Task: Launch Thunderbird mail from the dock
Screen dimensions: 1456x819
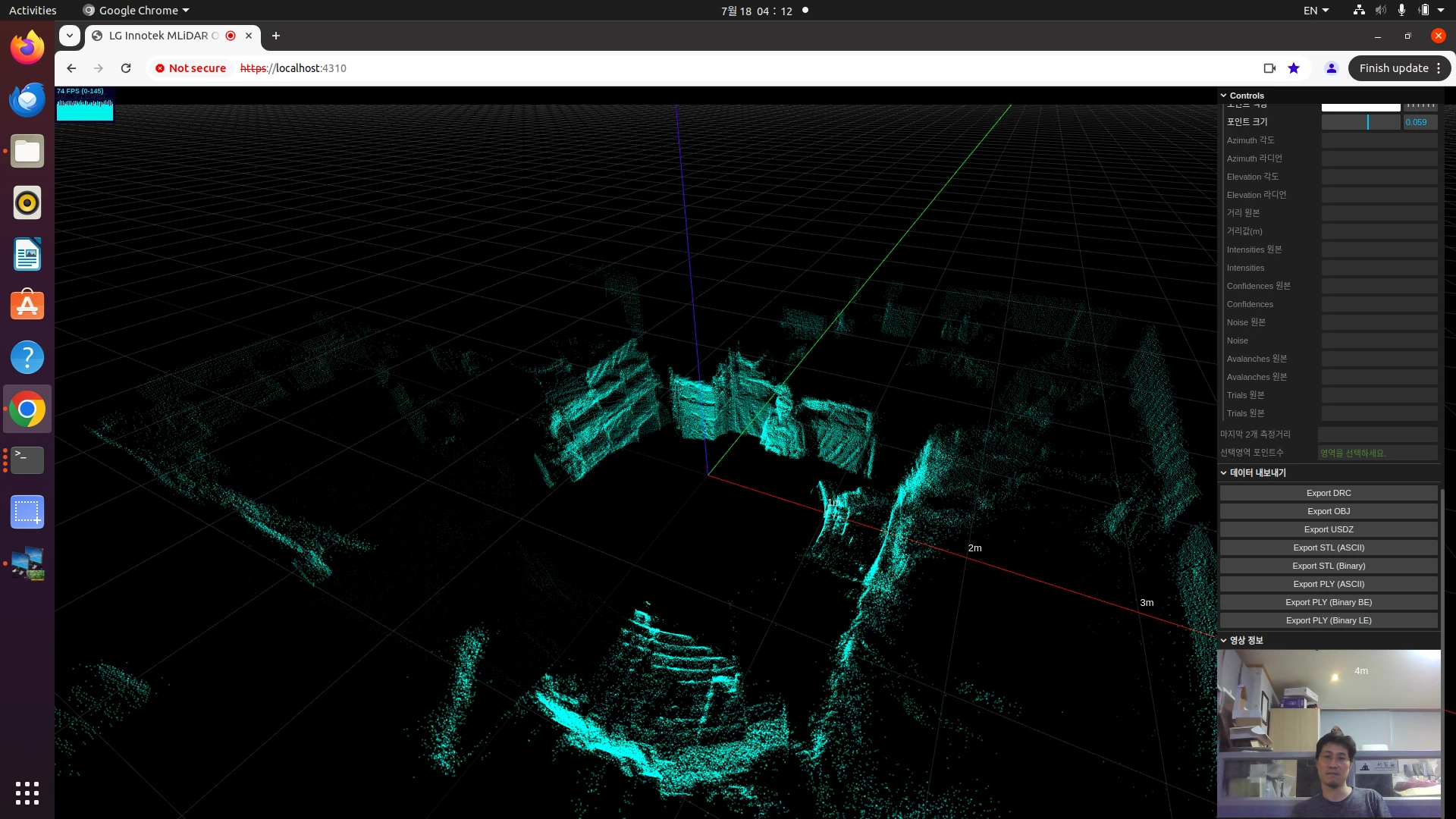Action: pos(27,99)
